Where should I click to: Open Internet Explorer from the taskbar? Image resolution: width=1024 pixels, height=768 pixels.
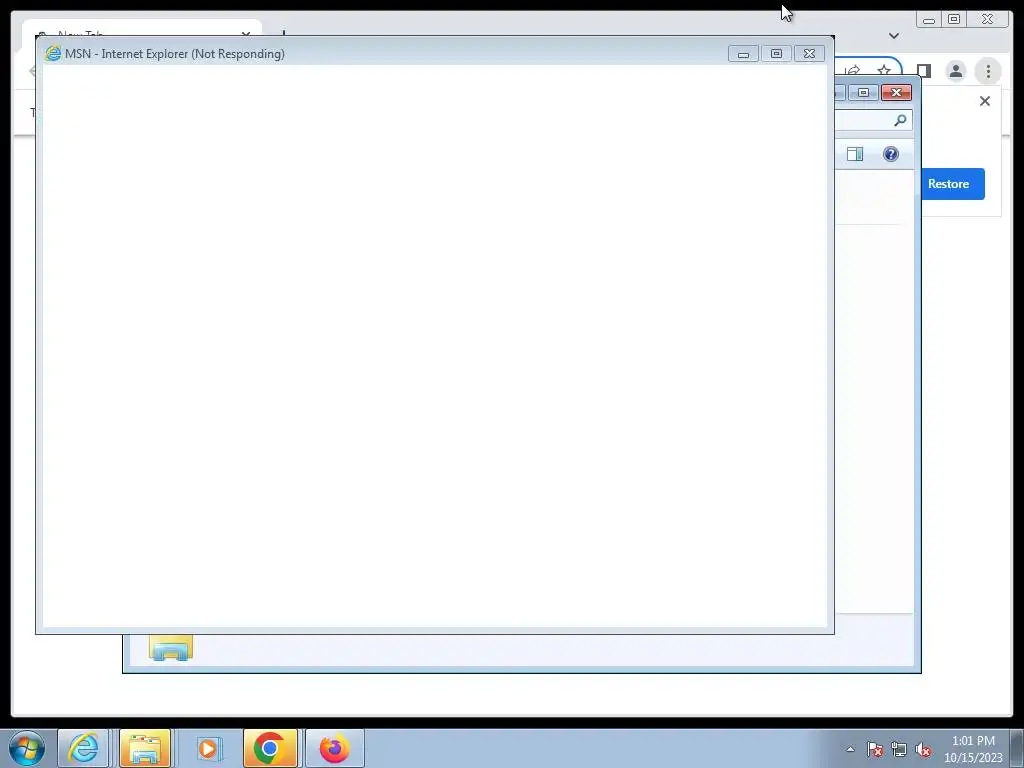83,748
